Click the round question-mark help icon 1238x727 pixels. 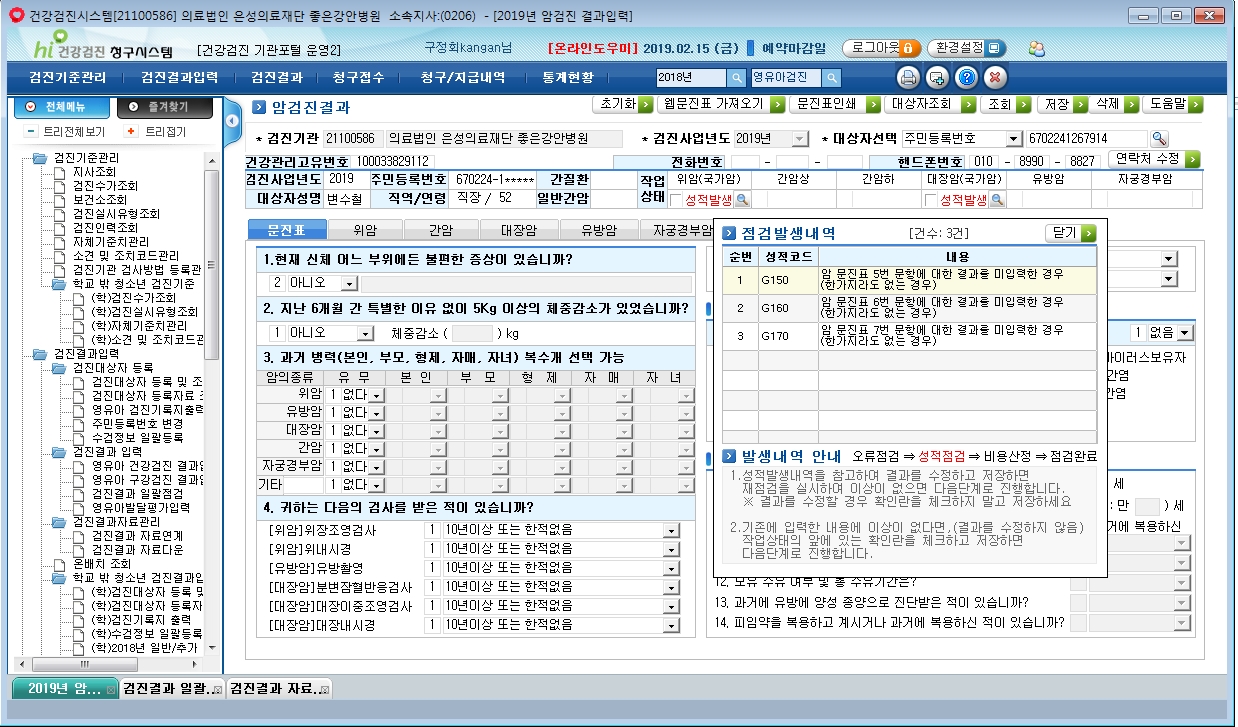pos(966,78)
